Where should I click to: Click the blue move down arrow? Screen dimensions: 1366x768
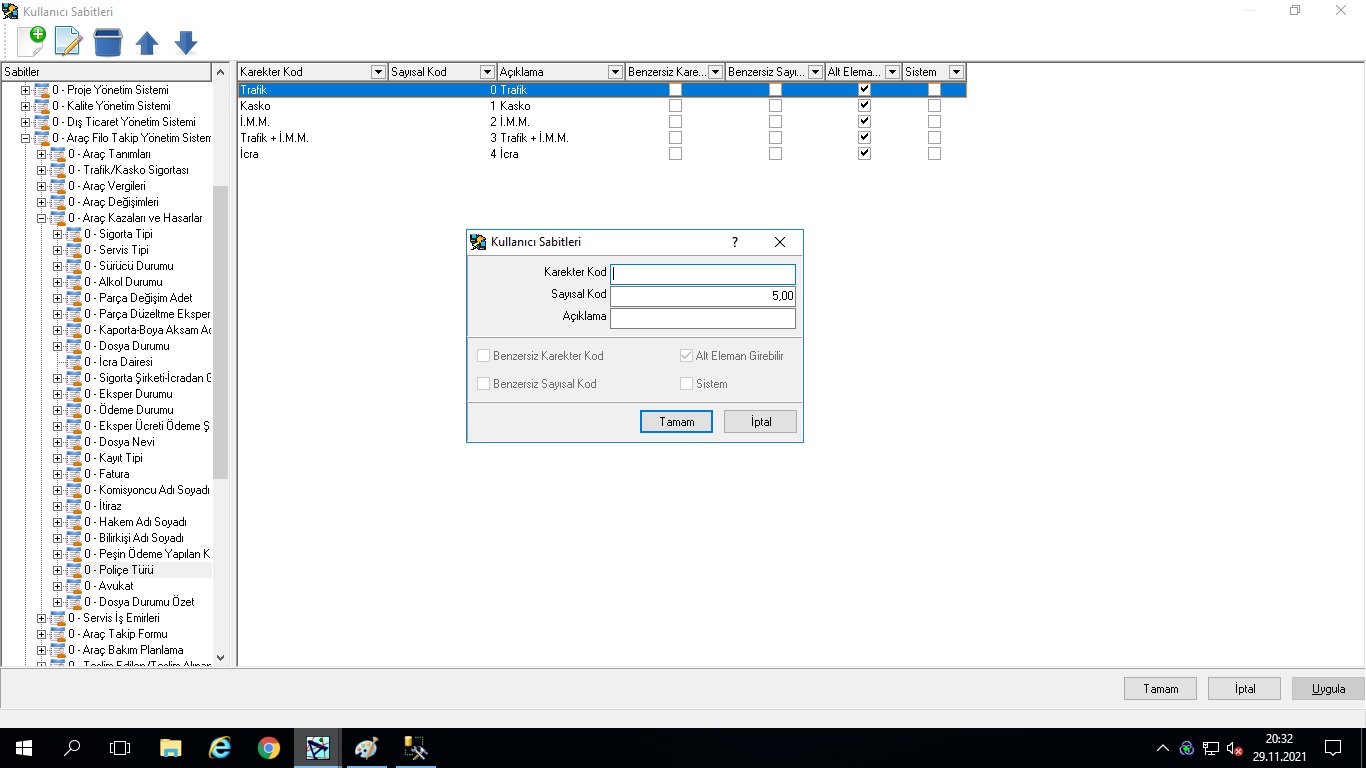pos(186,42)
